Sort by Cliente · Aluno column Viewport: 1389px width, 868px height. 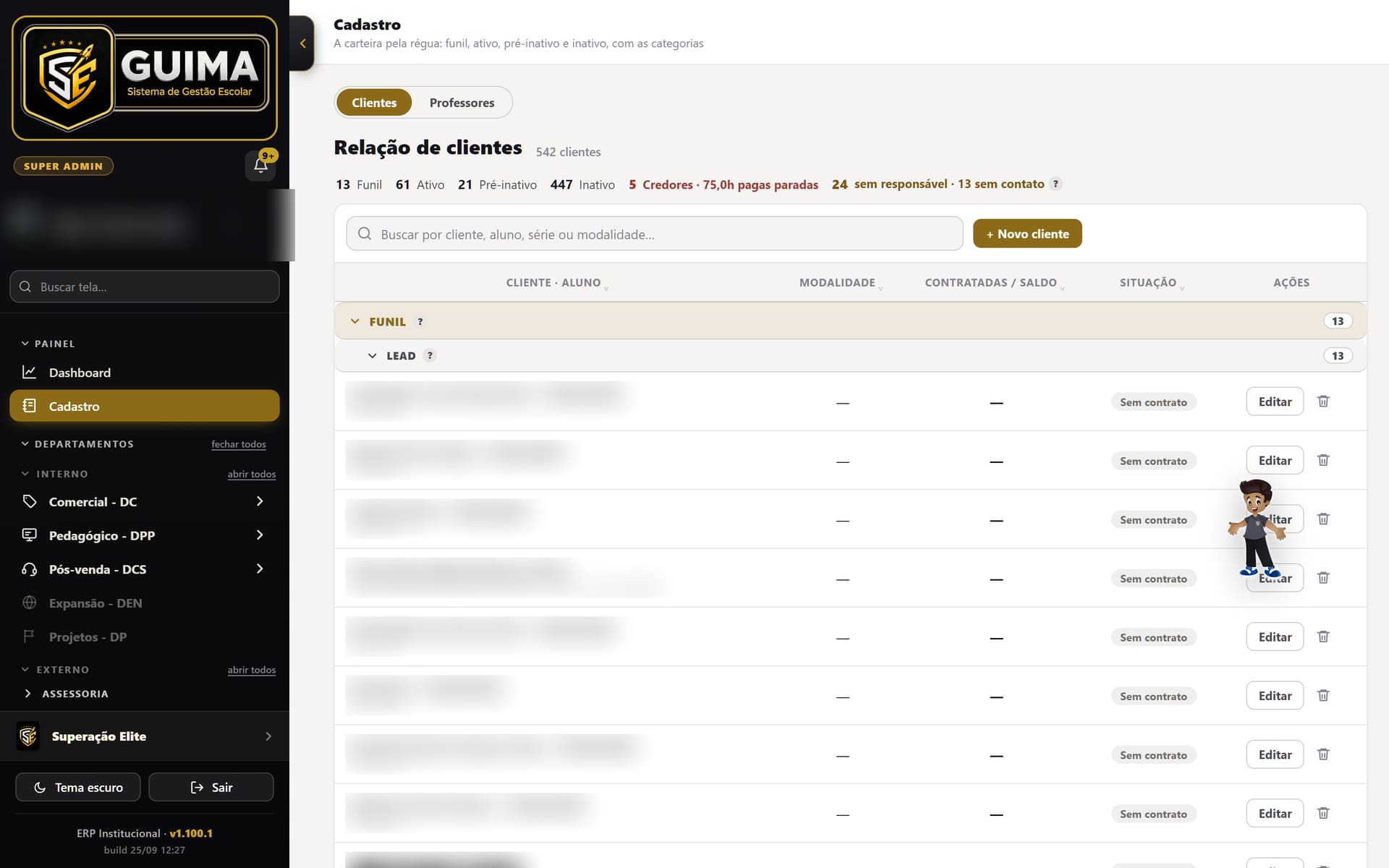[x=557, y=283]
